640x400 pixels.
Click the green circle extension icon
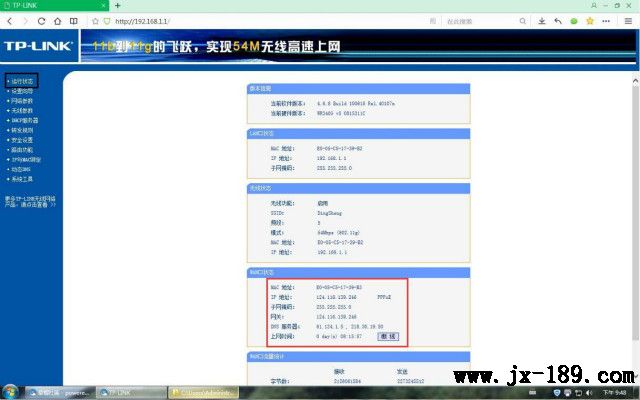[574, 21]
